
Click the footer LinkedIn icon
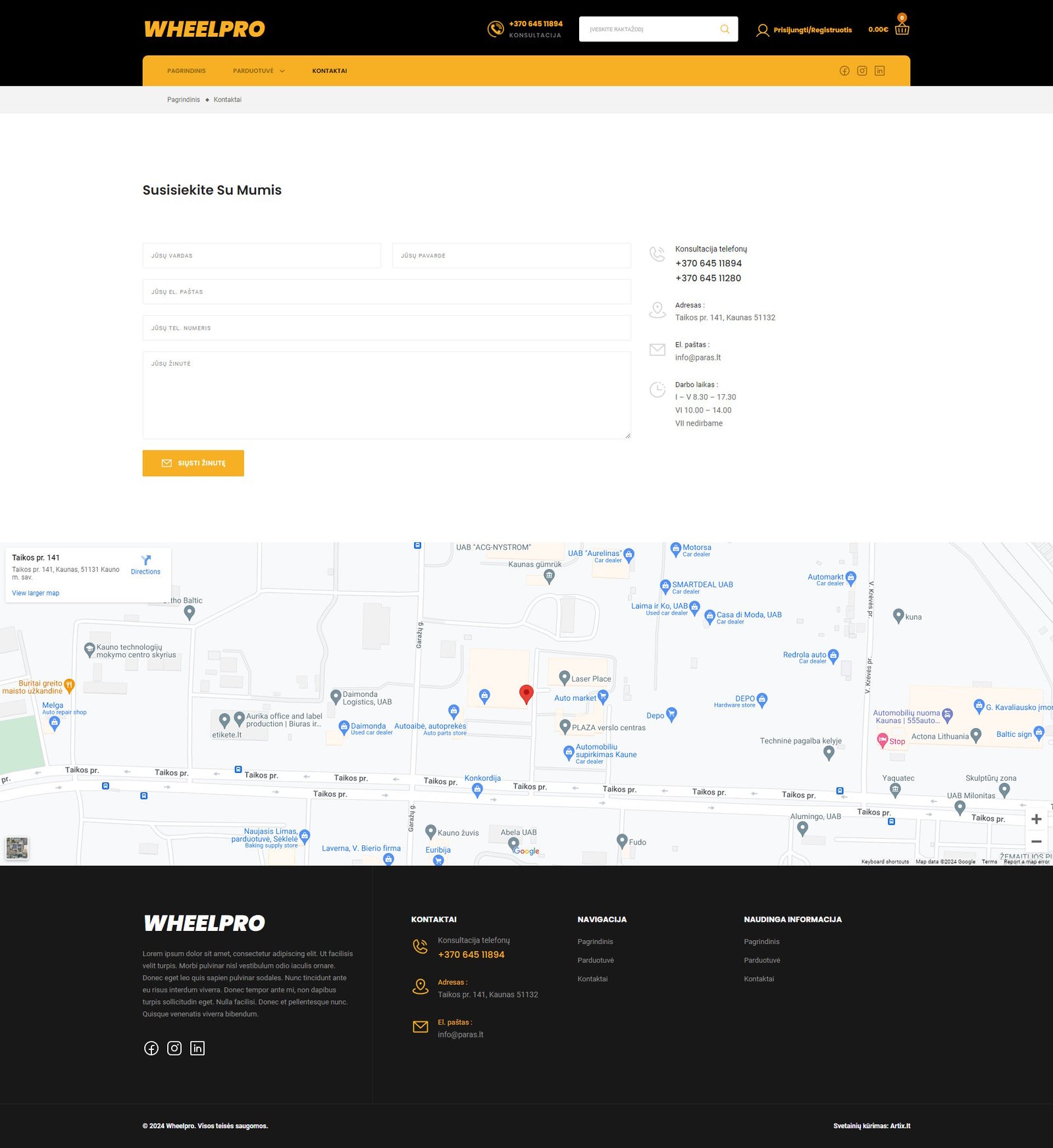point(197,1048)
